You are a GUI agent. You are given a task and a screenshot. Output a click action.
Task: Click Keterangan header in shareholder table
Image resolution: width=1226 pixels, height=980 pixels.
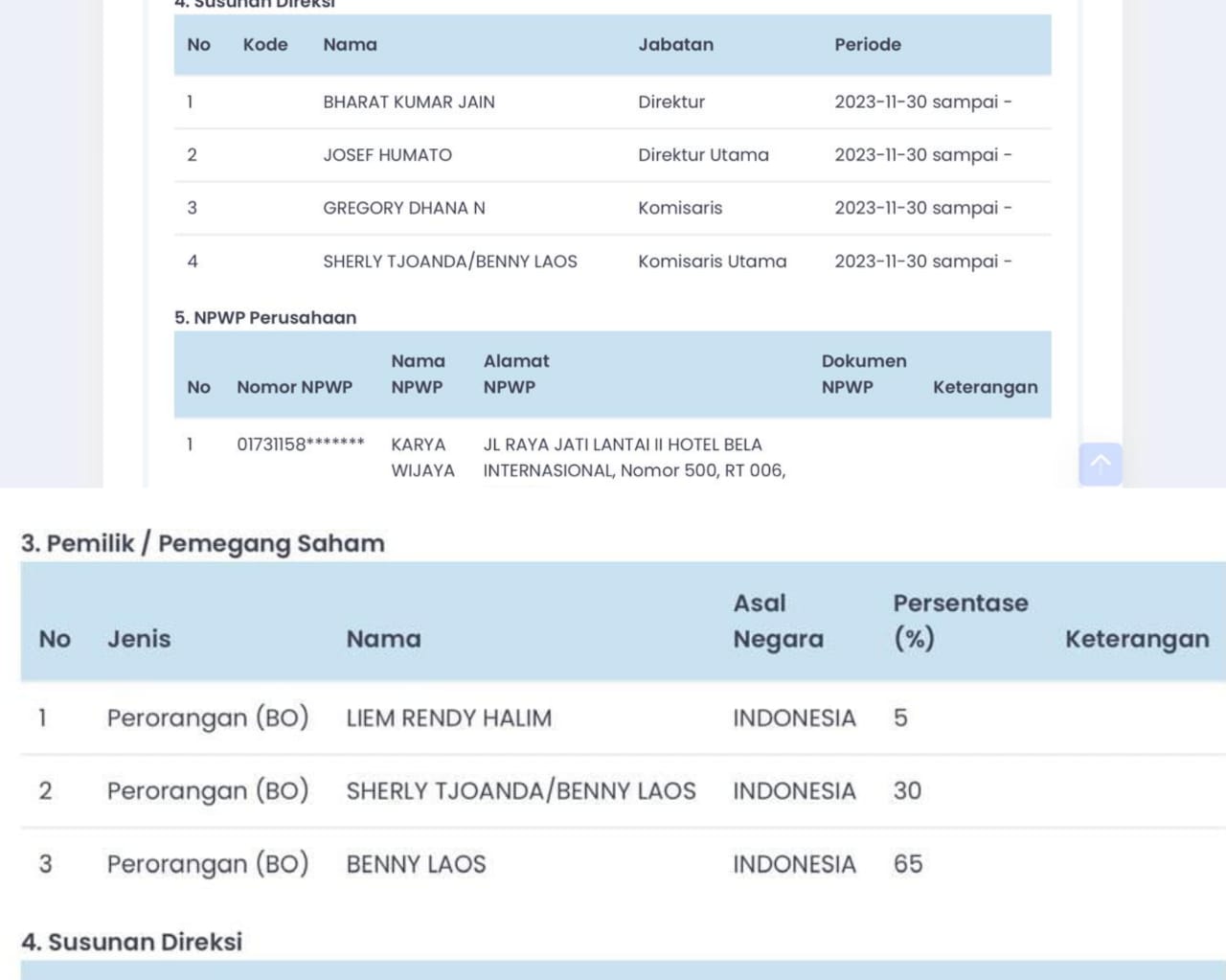(1137, 639)
